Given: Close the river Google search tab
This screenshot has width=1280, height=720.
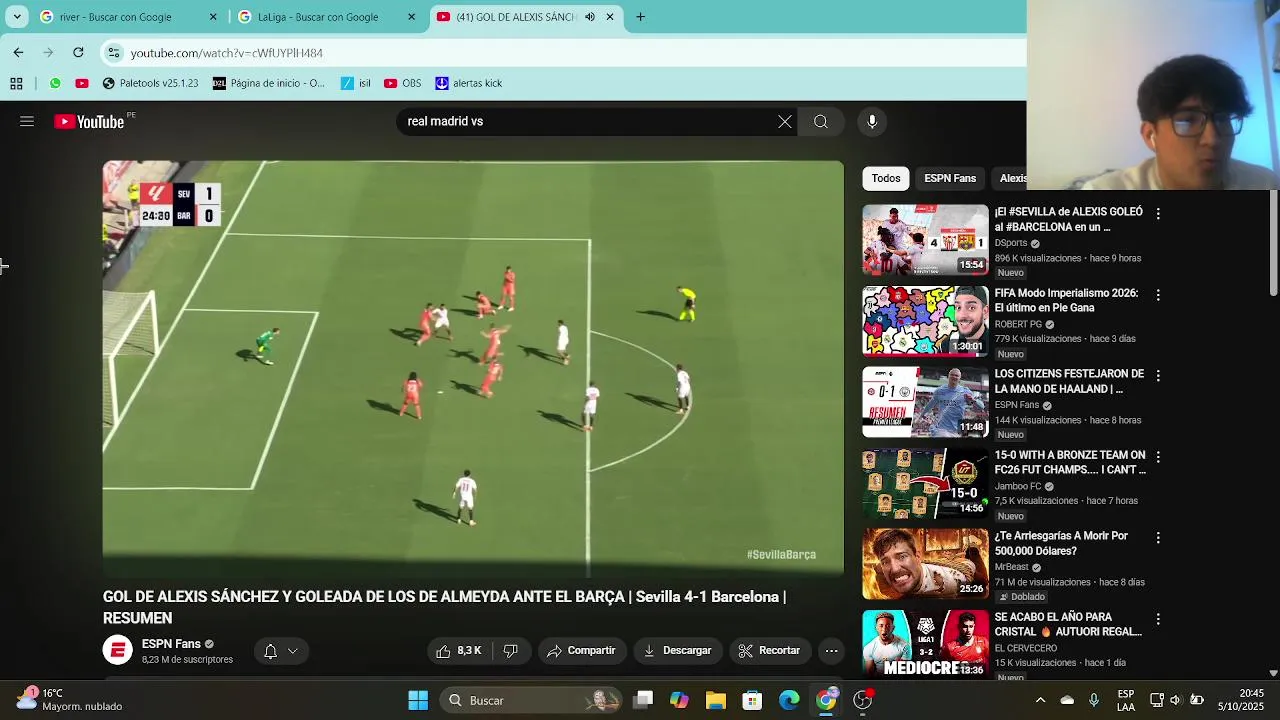Looking at the screenshot, I should pyautogui.click(x=213, y=17).
